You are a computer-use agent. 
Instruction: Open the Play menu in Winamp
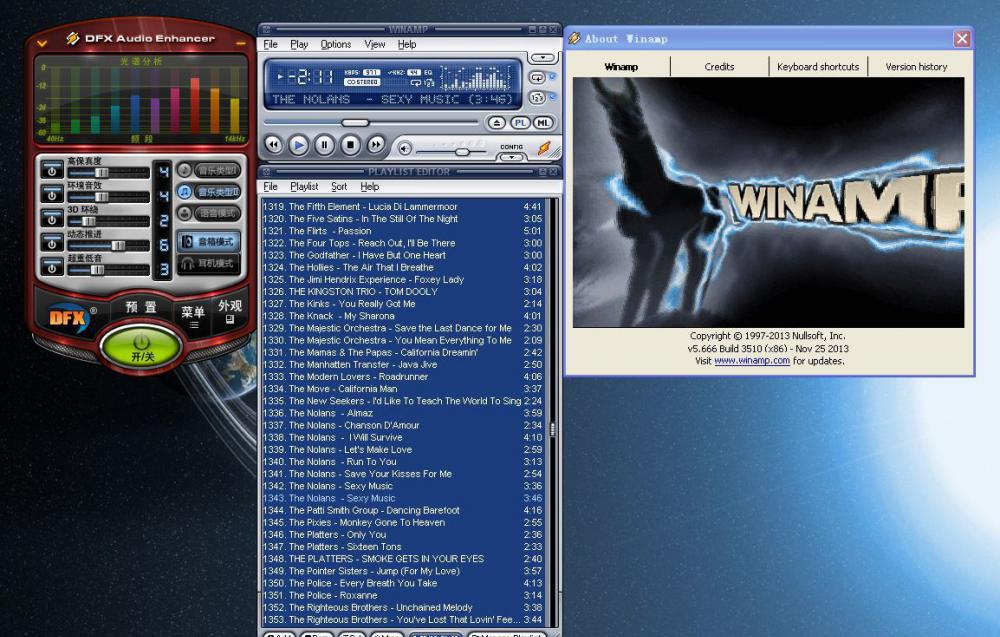pyautogui.click(x=299, y=44)
